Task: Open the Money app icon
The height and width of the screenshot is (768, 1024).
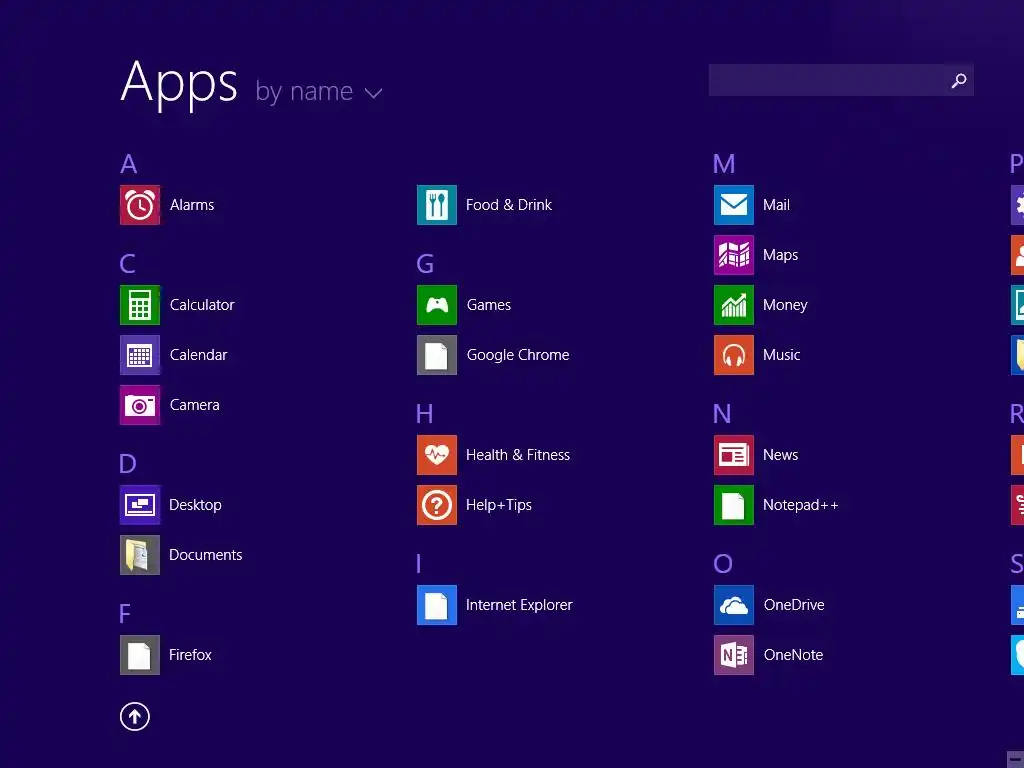Action: (x=734, y=305)
